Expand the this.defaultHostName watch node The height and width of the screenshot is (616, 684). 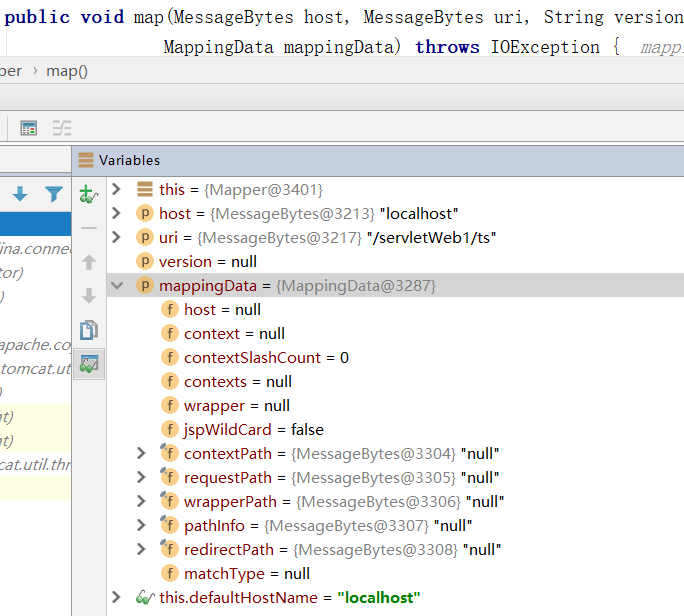116,597
